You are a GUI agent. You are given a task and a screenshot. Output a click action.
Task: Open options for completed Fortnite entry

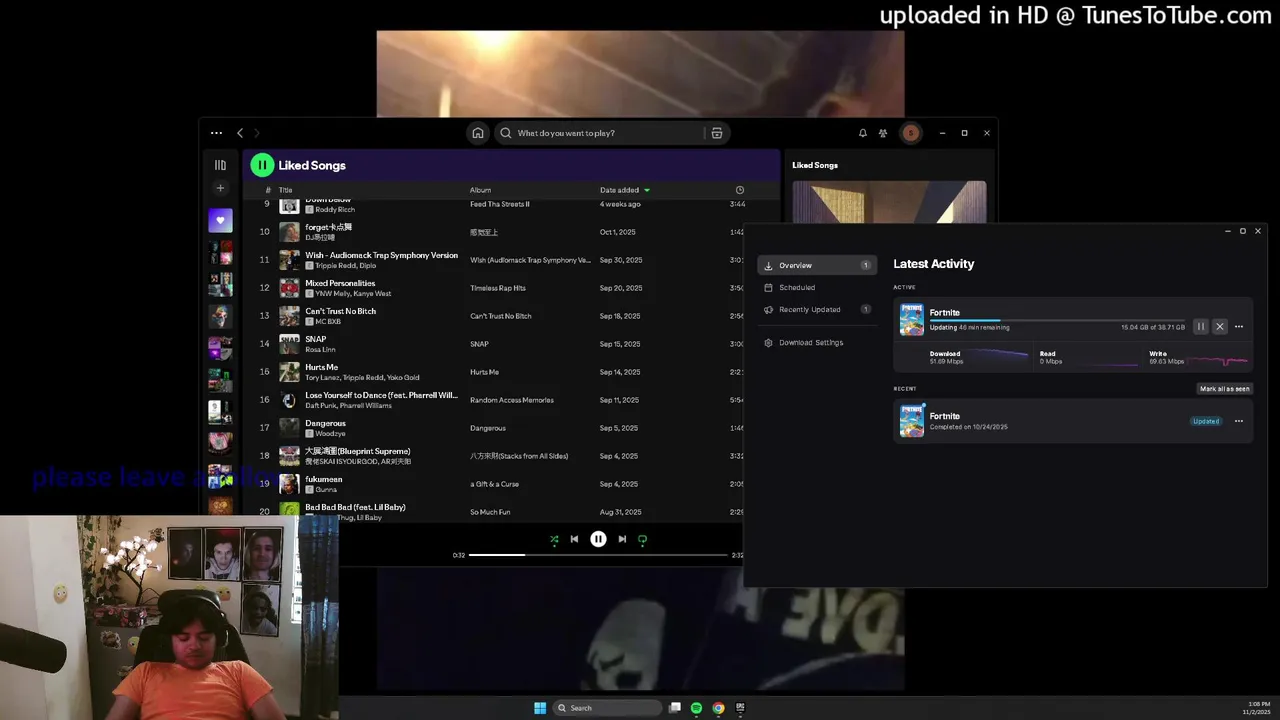coord(1239,421)
